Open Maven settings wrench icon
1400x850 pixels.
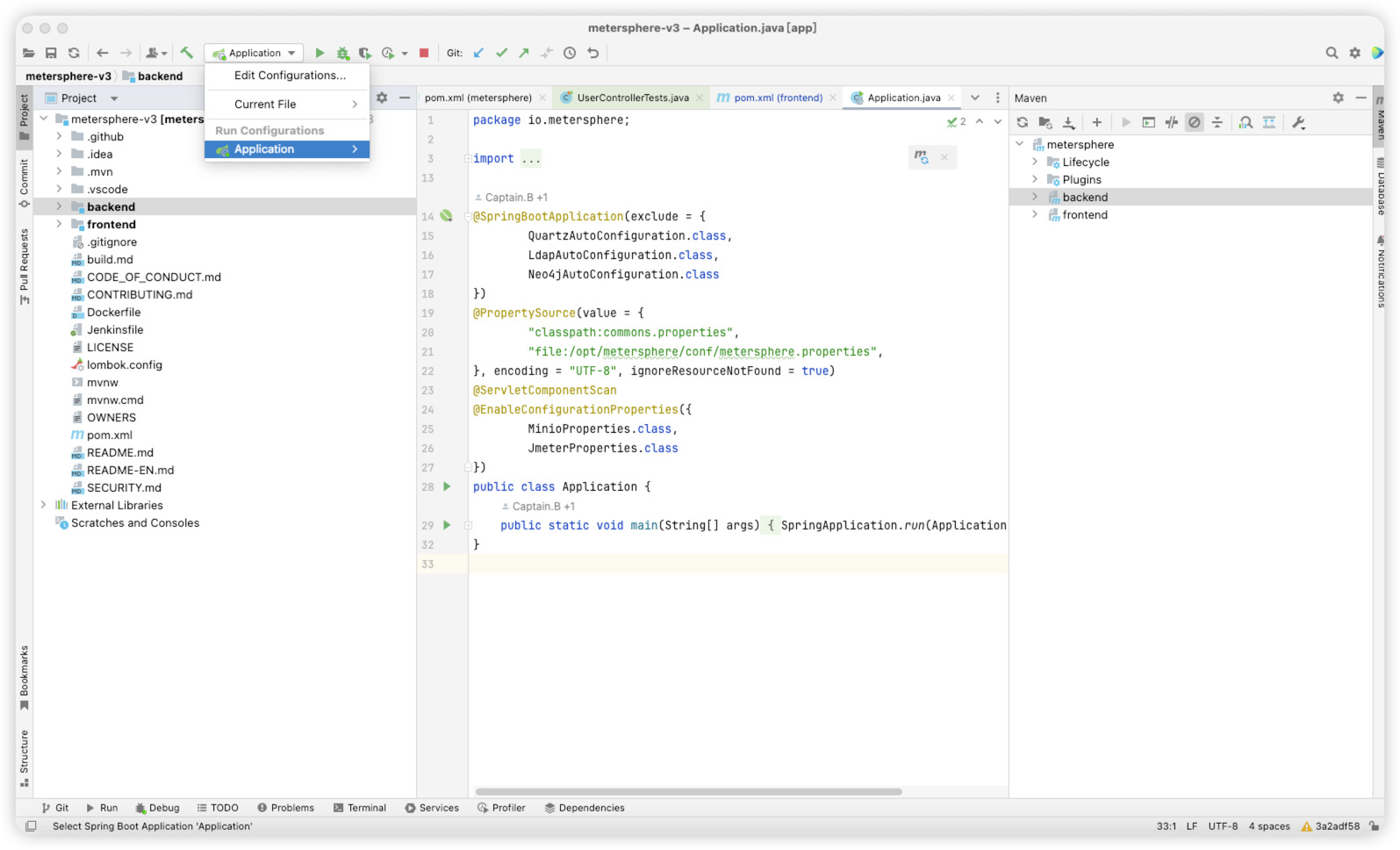(1299, 122)
